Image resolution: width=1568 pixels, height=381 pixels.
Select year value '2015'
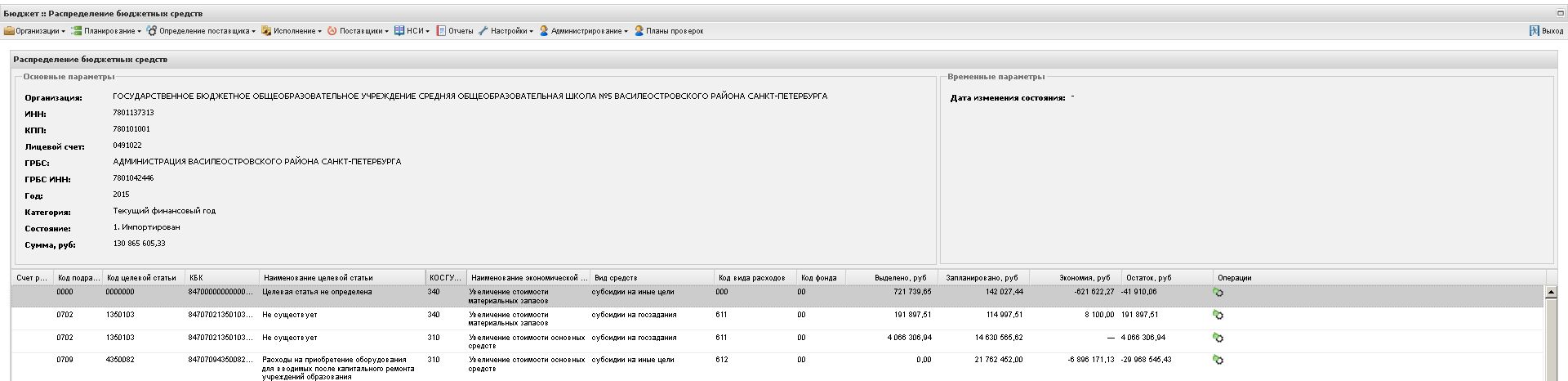pyautogui.click(x=121, y=195)
